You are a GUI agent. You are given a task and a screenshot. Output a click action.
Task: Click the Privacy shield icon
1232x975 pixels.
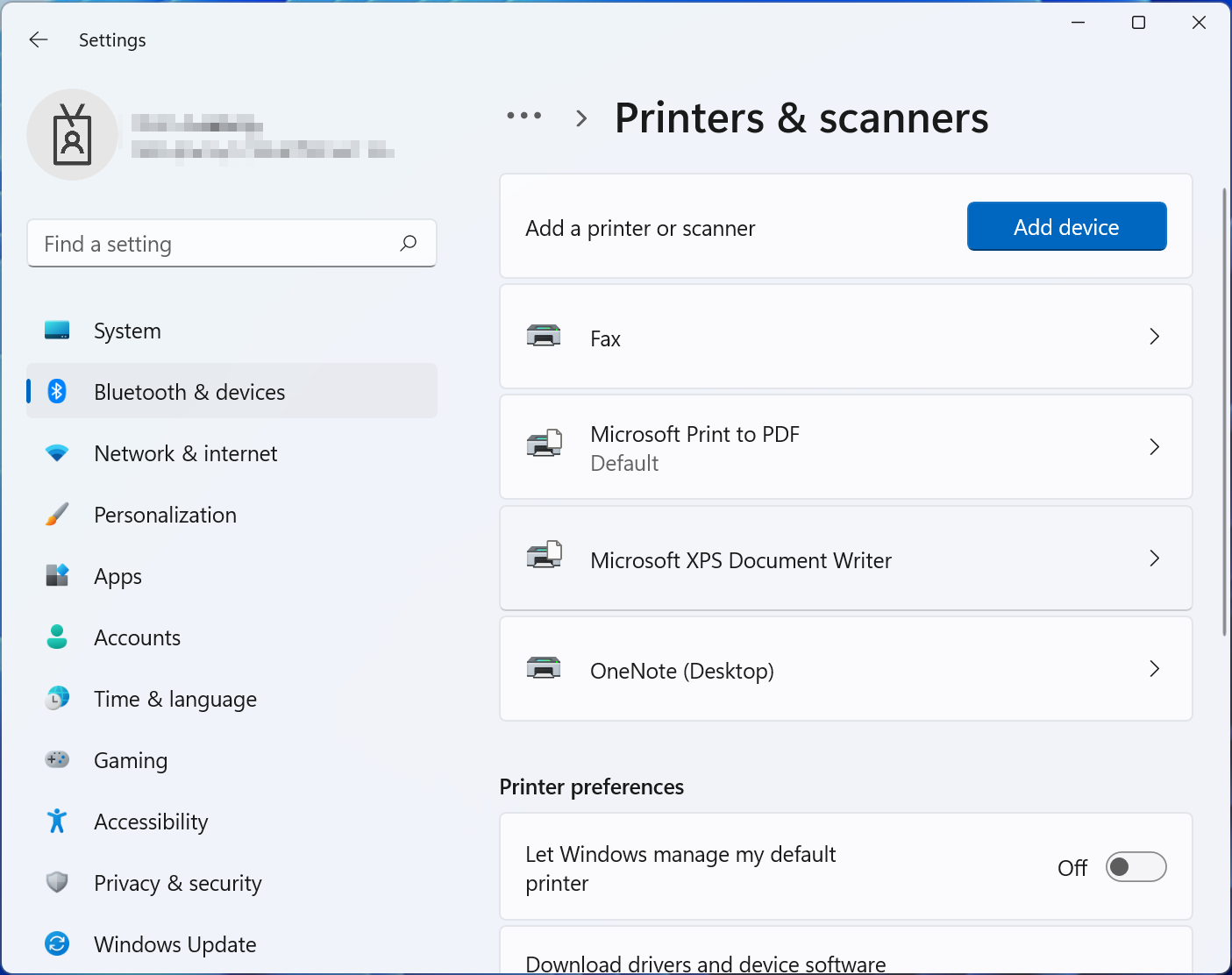(x=57, y=882)
